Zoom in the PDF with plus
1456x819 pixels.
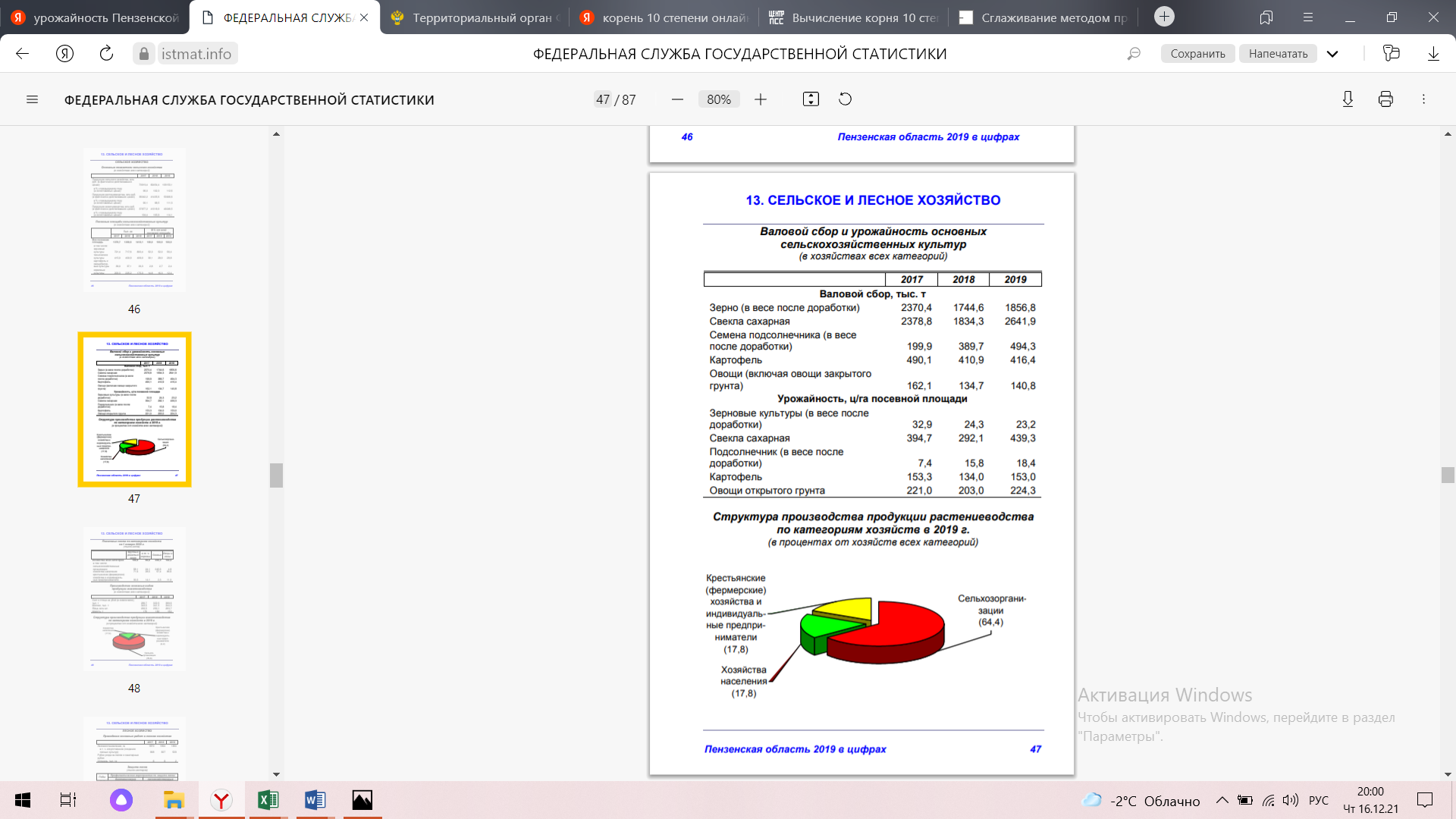761,99
